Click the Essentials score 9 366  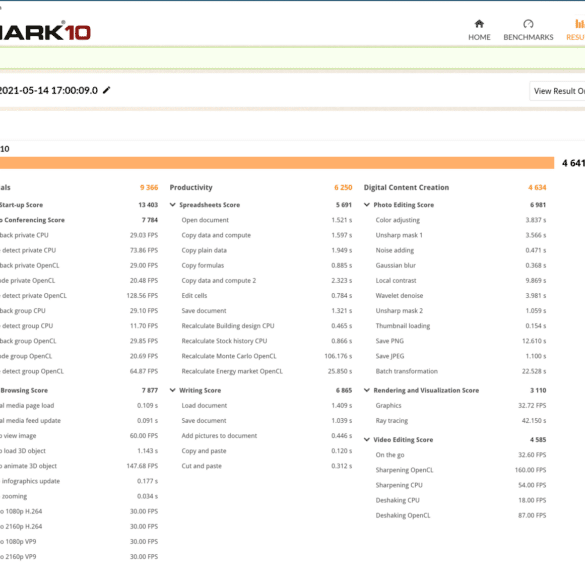[149, 187]
